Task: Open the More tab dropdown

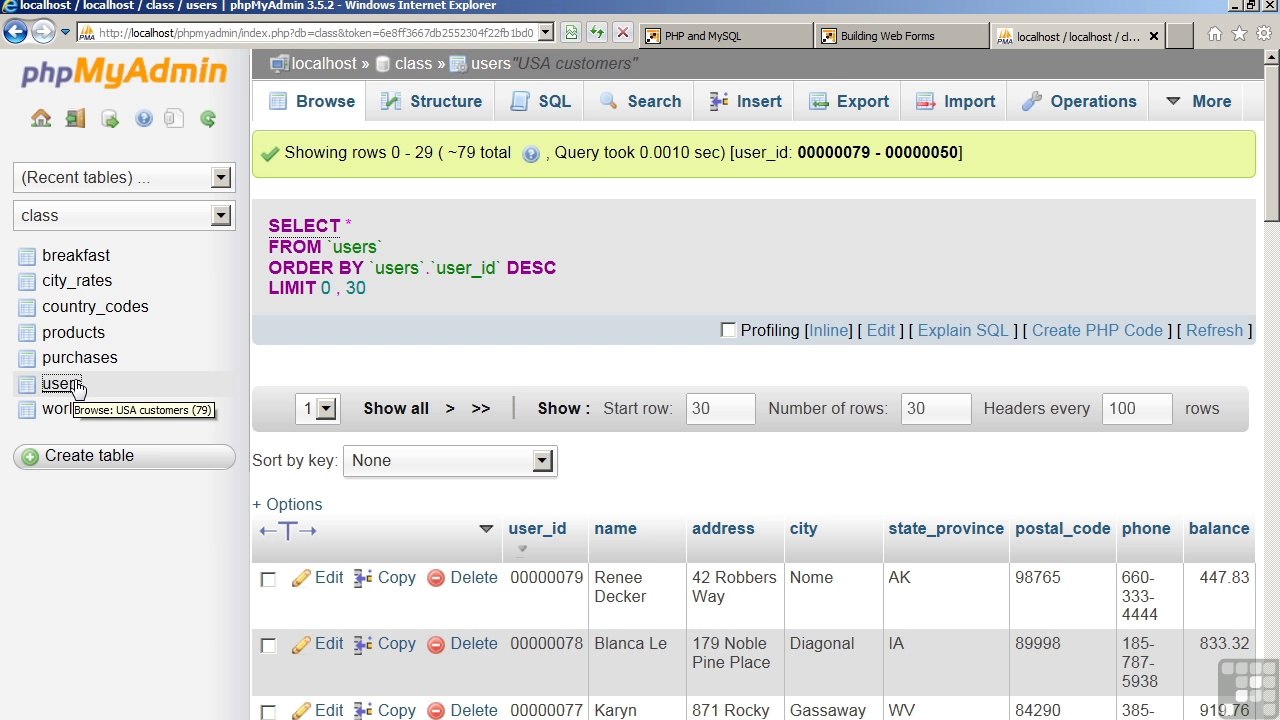Action: click(x=1198, y=101)
